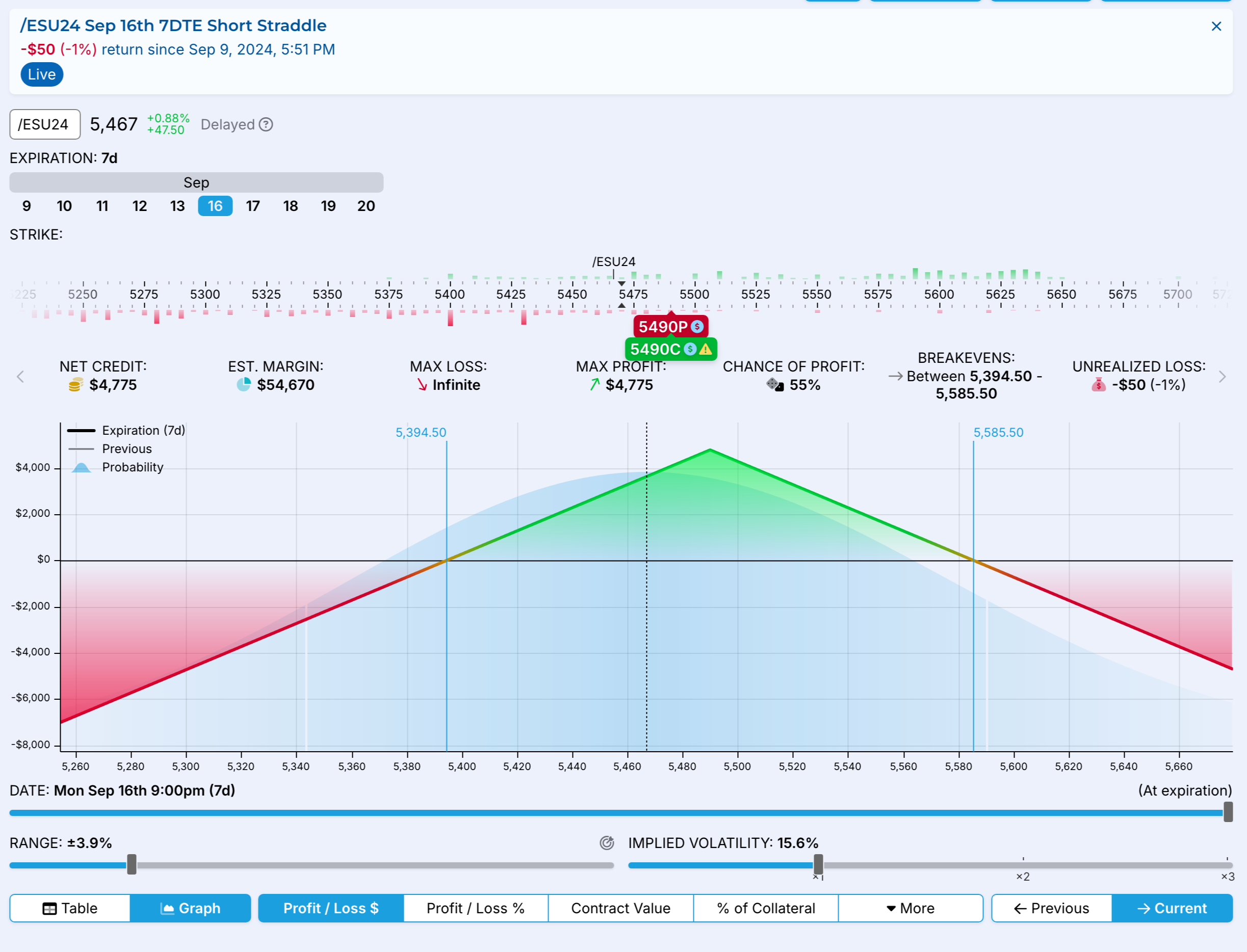This screenshot has width=1247, height=952.
Task: Click the dollar icon on 5490C
Action: (x=690, y=349)
